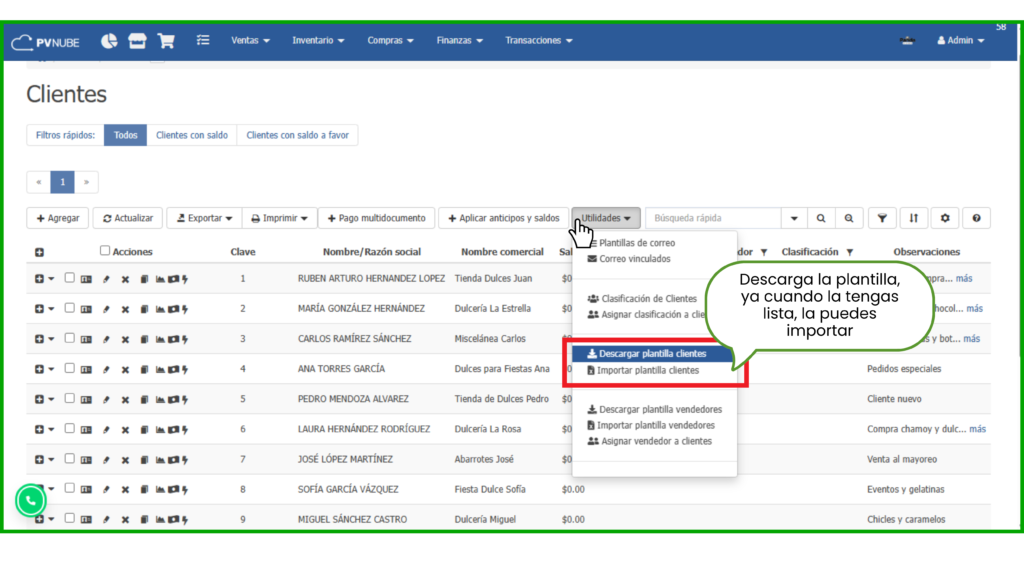Click pencil edit icon for Ruben Arturo row
The image size is (1024, 576).
point(107,279)
